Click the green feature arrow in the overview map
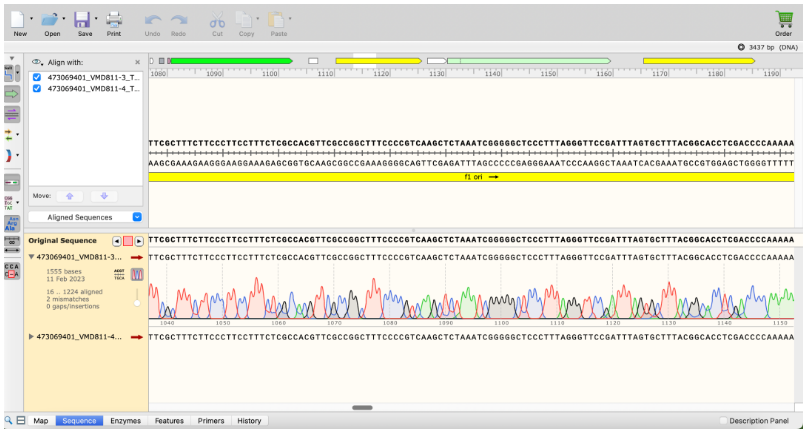 [231, 61]
